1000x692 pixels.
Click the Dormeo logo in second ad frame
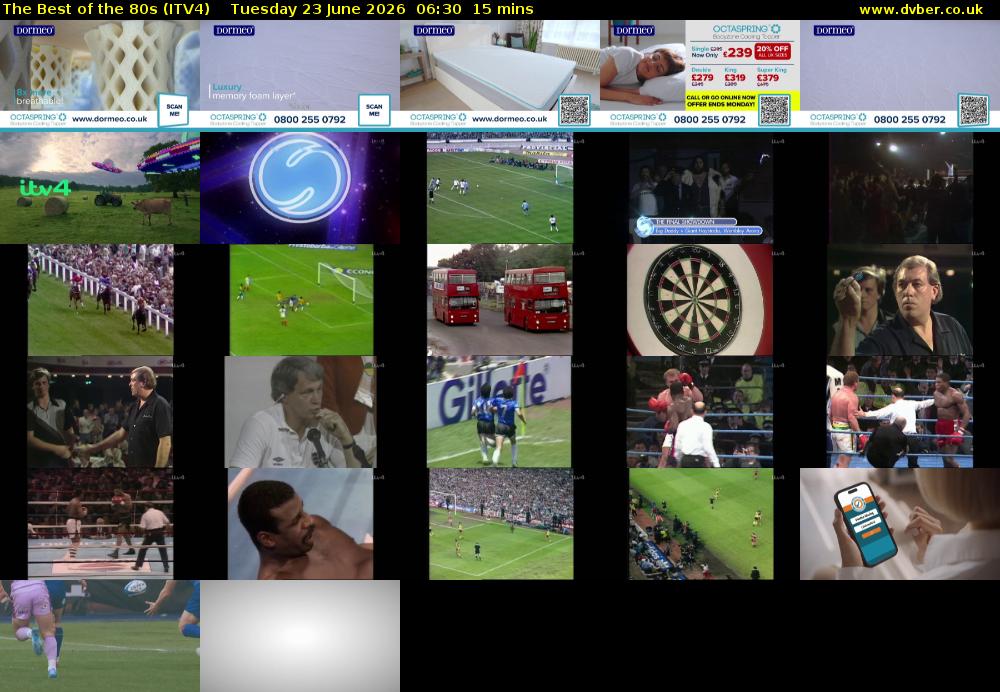(x=234, y=30)
